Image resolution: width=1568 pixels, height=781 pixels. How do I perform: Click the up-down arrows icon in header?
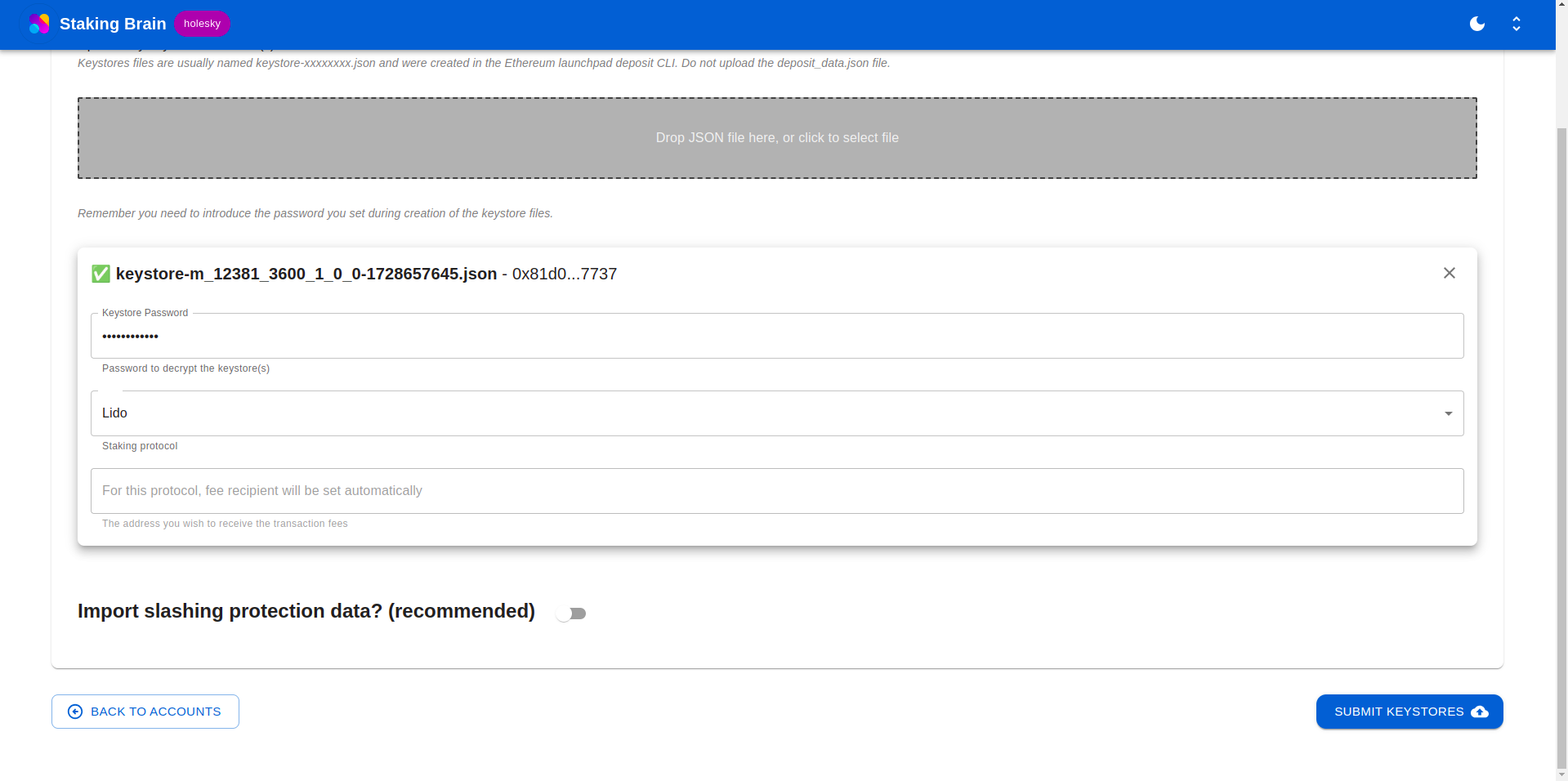(x=1516, y=24)
